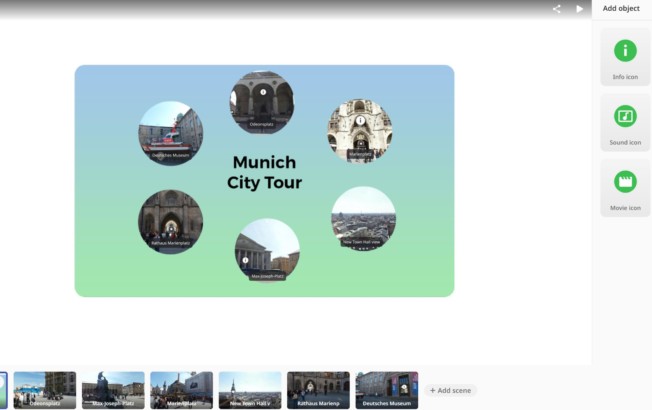Click the share icon in top bar

click(x=557, y=9)
